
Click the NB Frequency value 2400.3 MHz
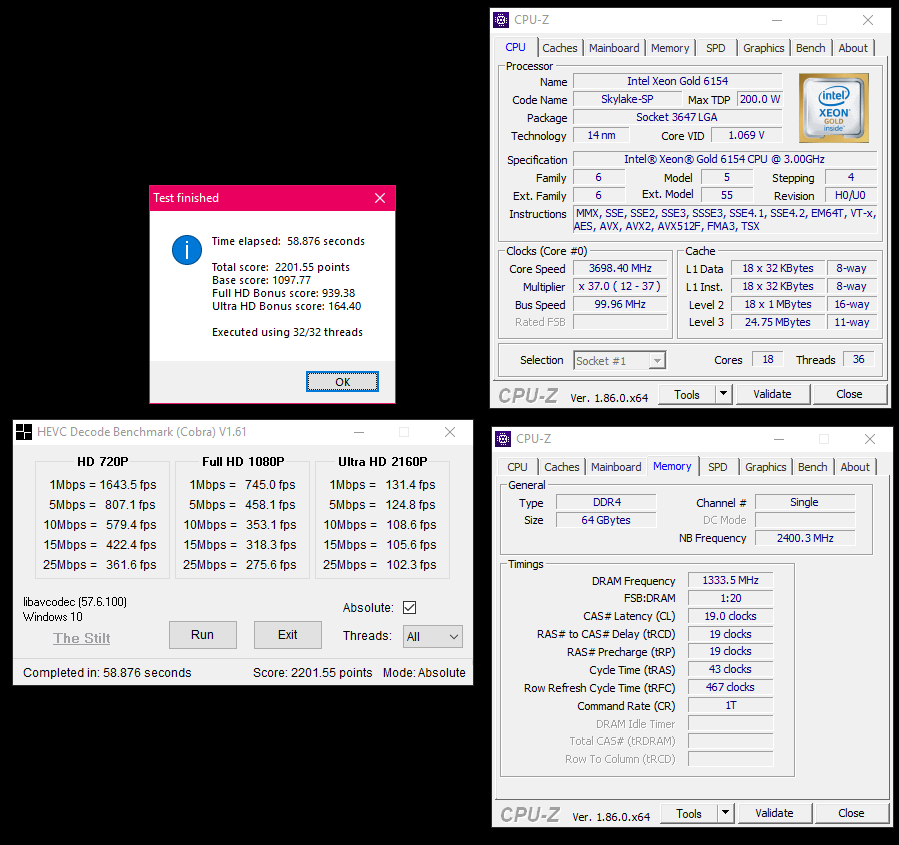(x=805, y=538)
